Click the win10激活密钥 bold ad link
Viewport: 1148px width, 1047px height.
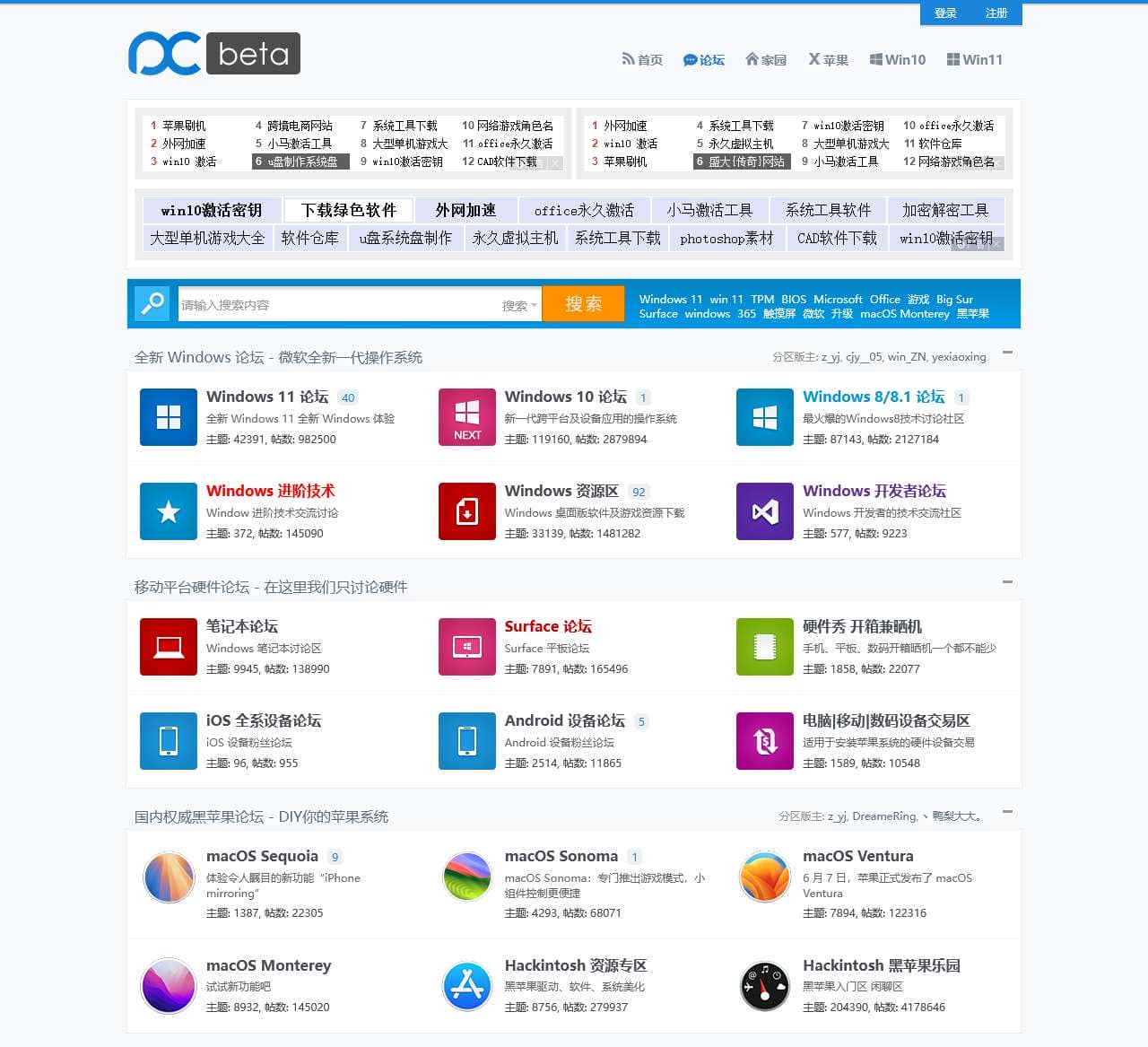tap(212, 210)
